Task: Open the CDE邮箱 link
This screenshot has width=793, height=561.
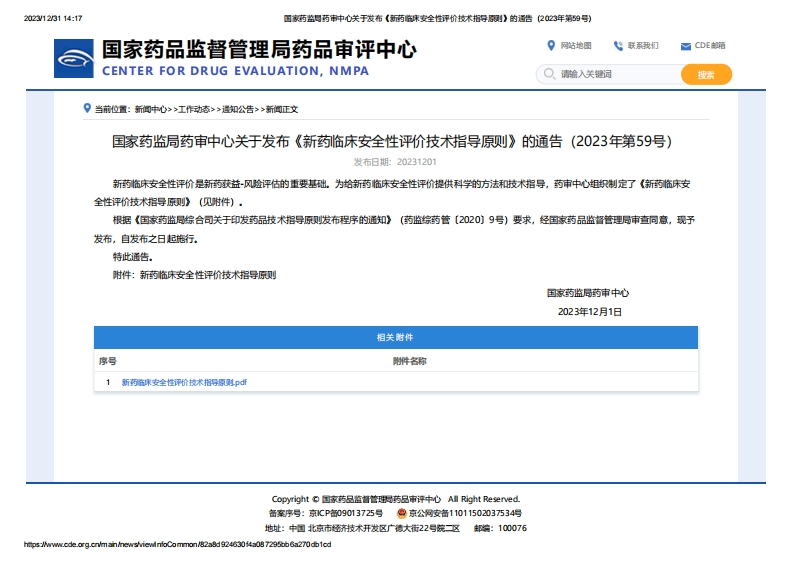Action: 709,46
